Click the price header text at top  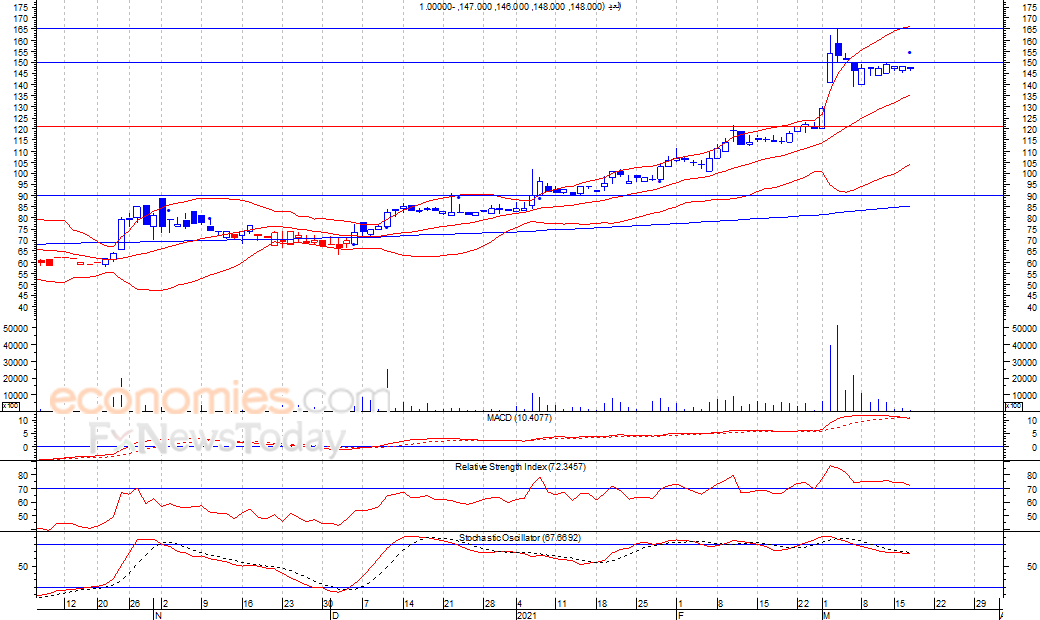point(520,7)
